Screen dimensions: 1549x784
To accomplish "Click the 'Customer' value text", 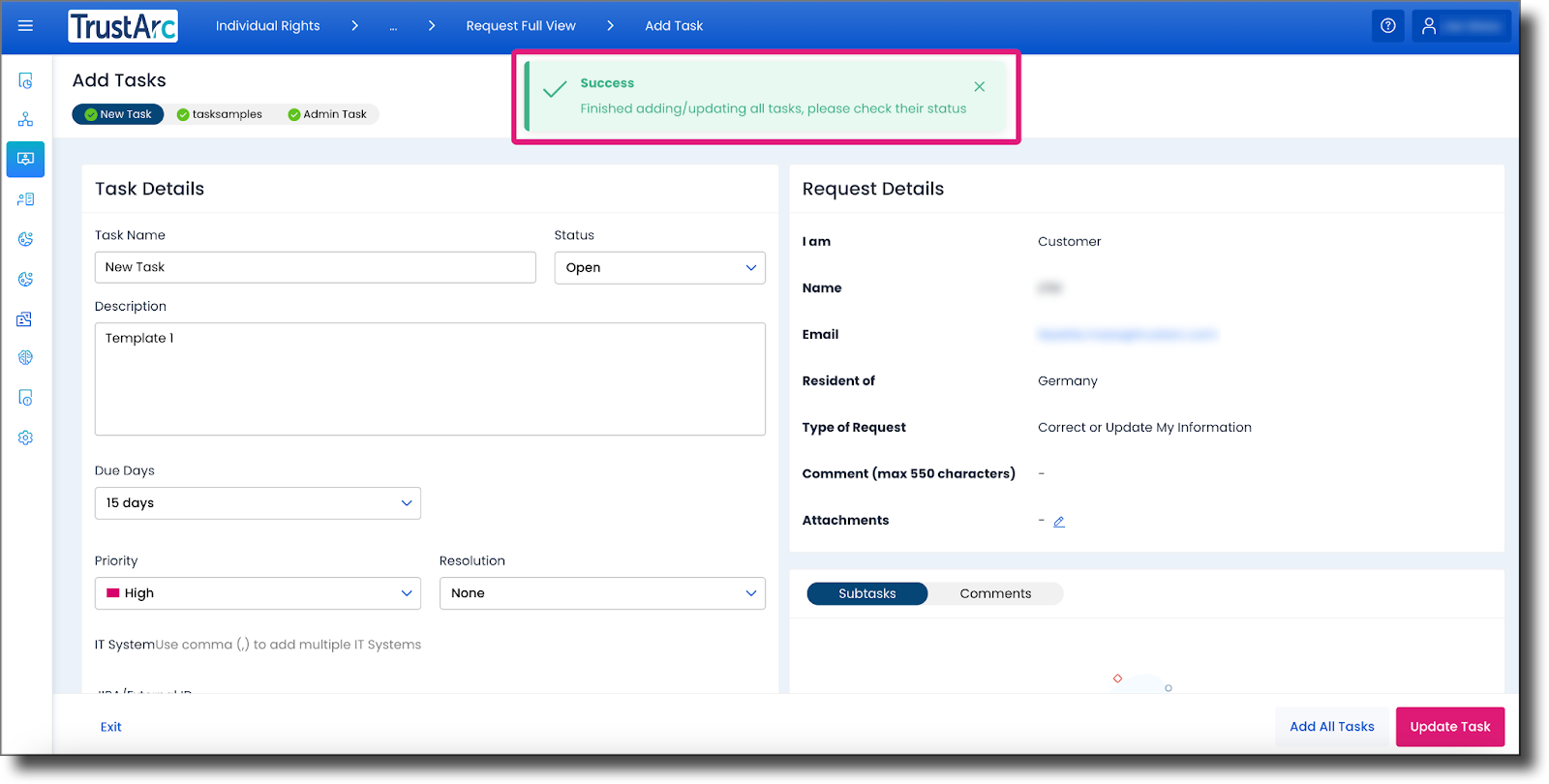I will tap(1070, 242).
